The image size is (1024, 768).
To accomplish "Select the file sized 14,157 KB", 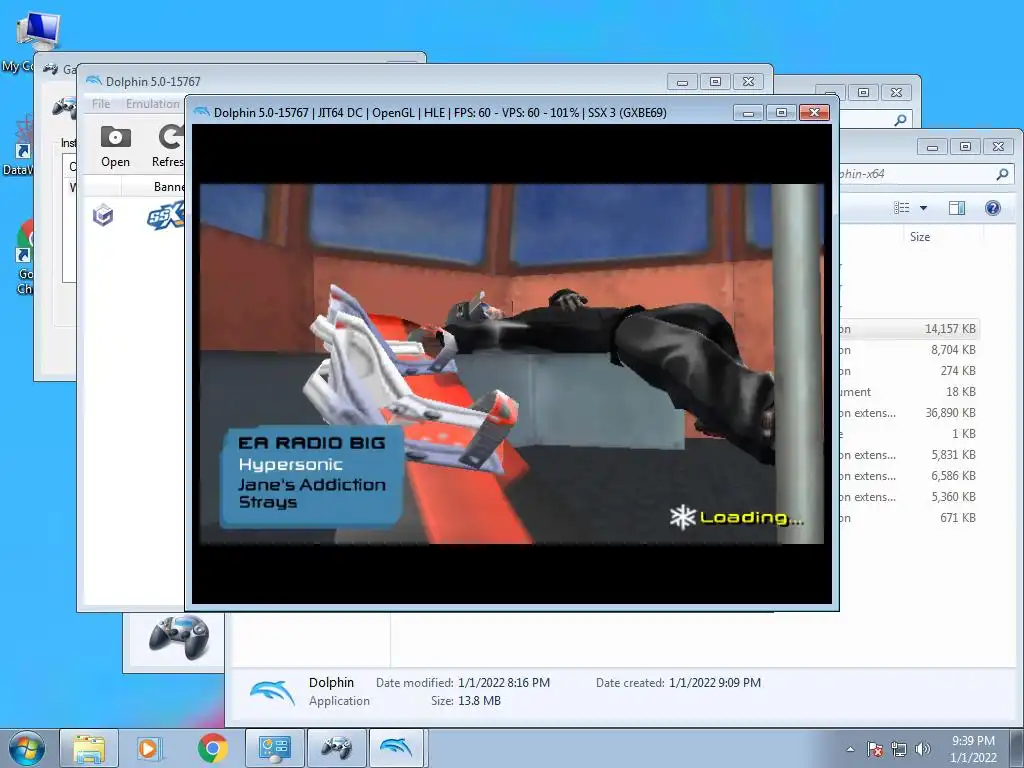I will point(909,328).
